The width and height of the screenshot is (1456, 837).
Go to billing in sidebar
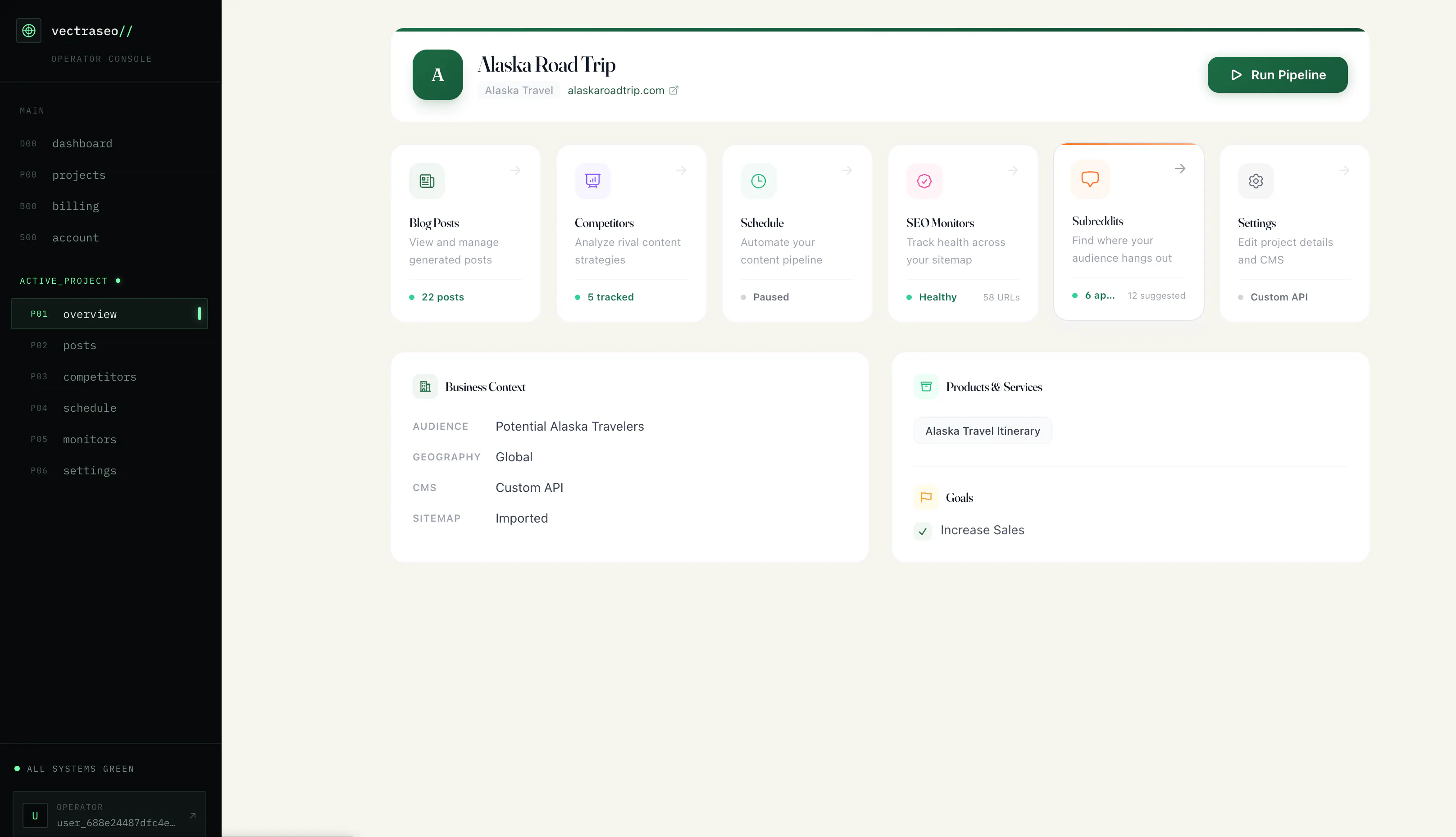(109, 206)
